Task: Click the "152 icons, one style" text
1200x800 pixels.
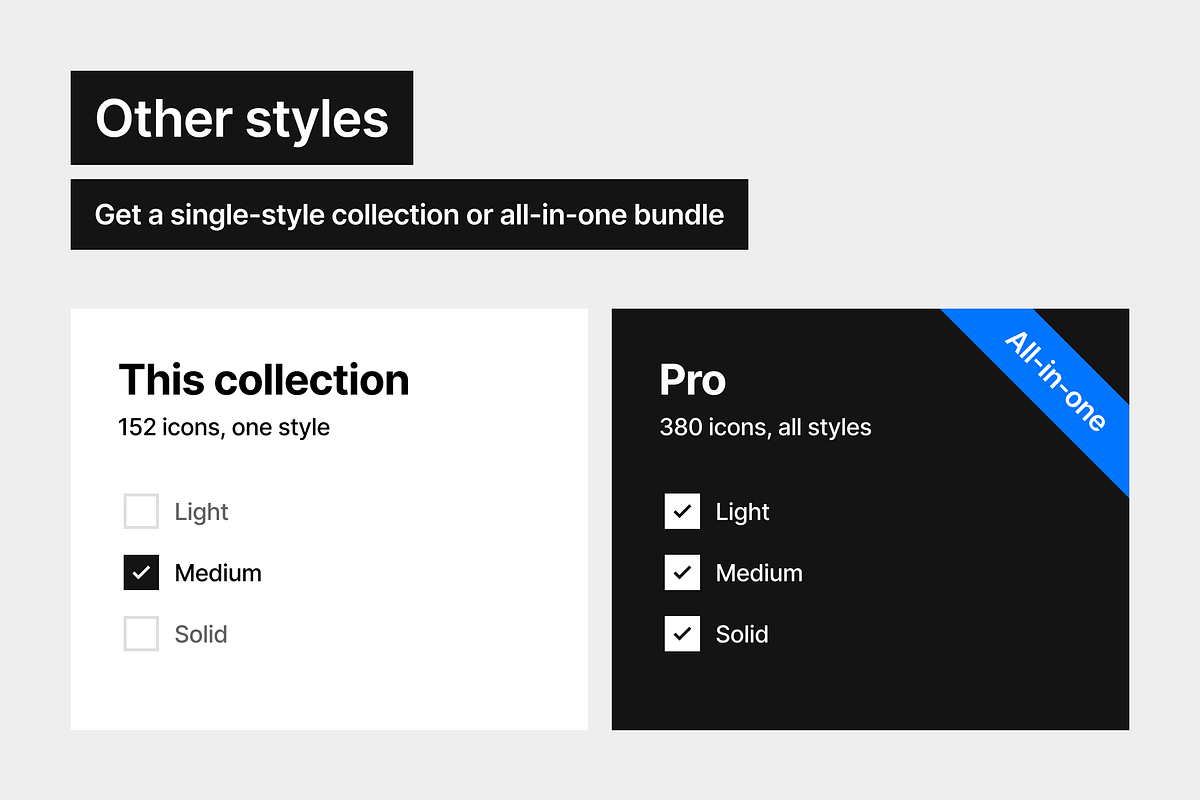Action: [224, 428]
